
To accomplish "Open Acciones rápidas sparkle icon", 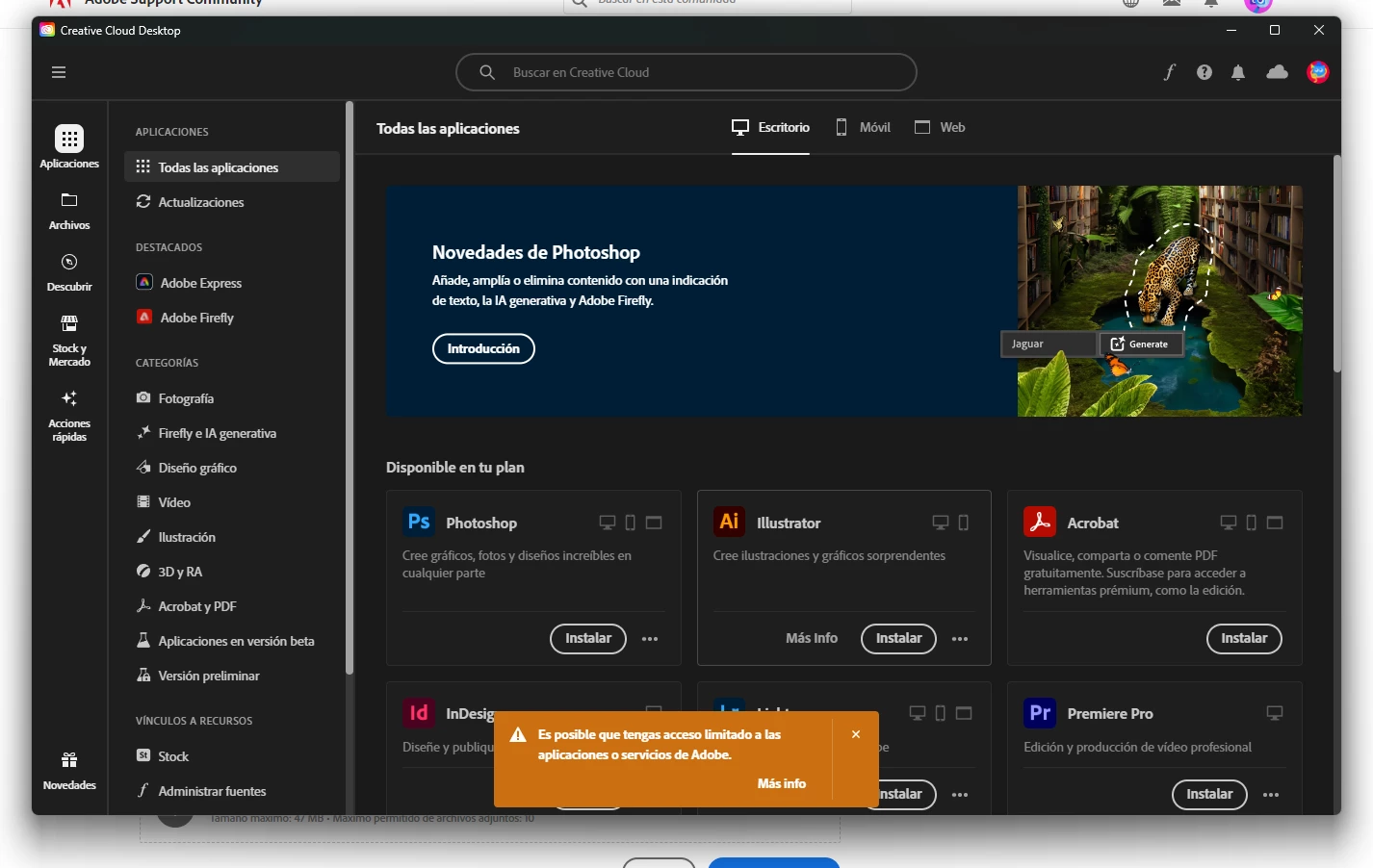I will tap(69, 398).
